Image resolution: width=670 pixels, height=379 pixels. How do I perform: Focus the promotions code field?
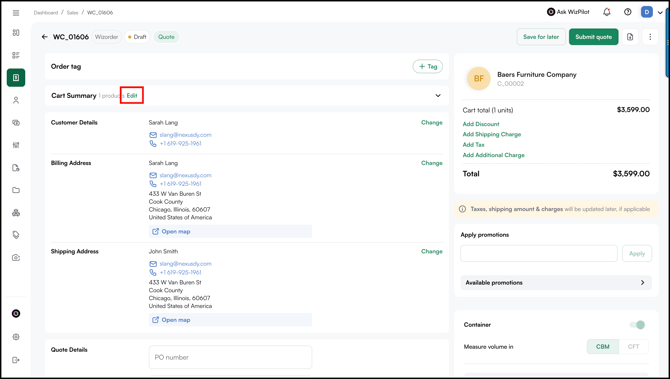(539, 253)
